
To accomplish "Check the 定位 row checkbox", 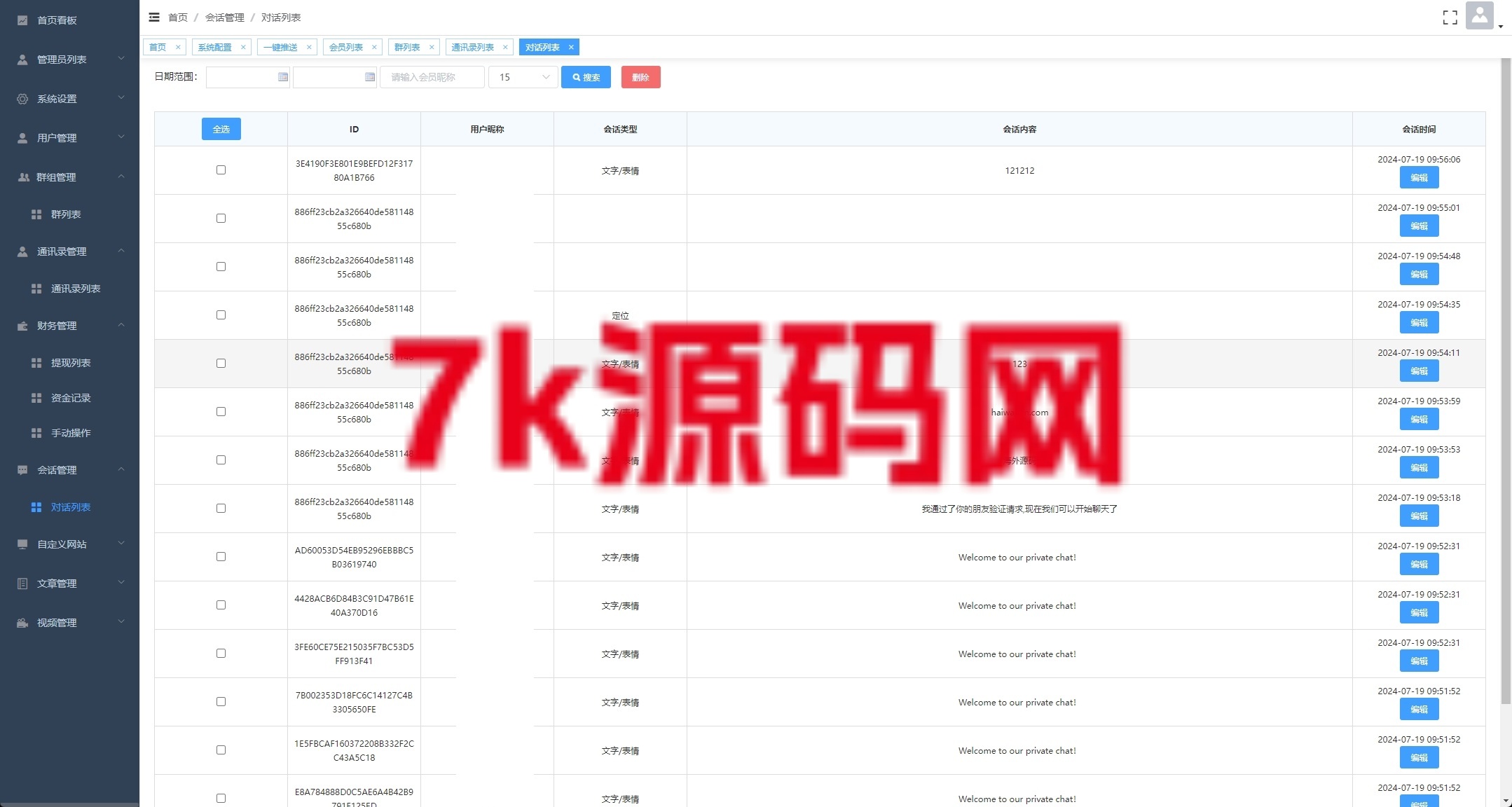I will click(x=221, y=315).
